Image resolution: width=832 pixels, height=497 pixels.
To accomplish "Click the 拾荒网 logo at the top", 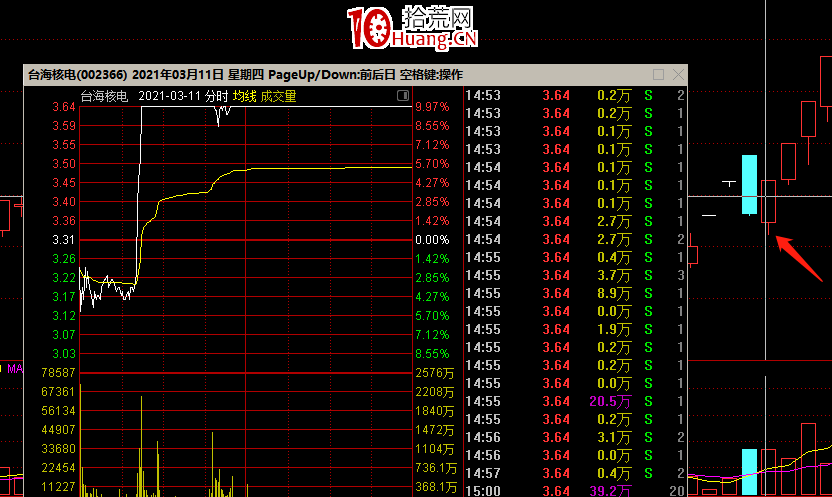I will tap(412, 27).
